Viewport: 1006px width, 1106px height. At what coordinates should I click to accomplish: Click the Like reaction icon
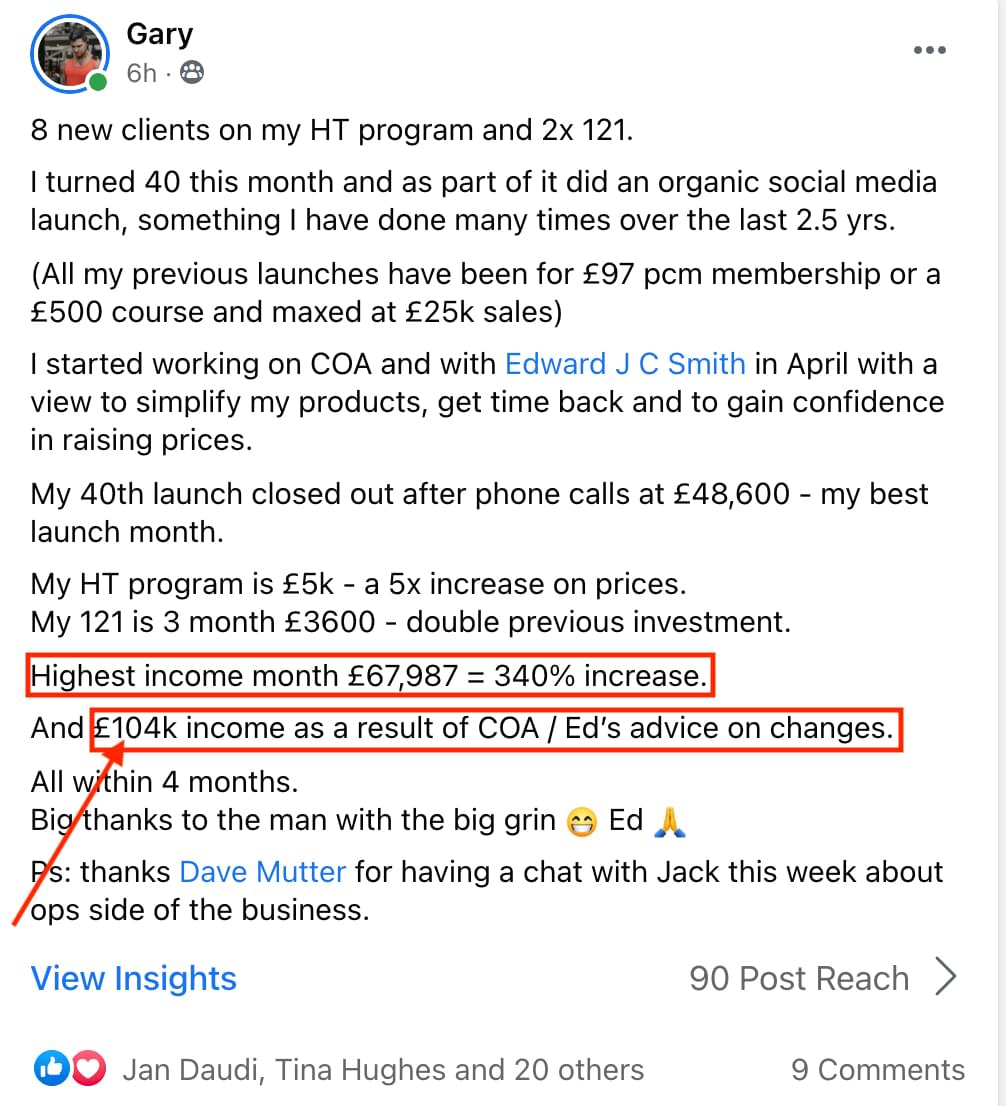49,1070
